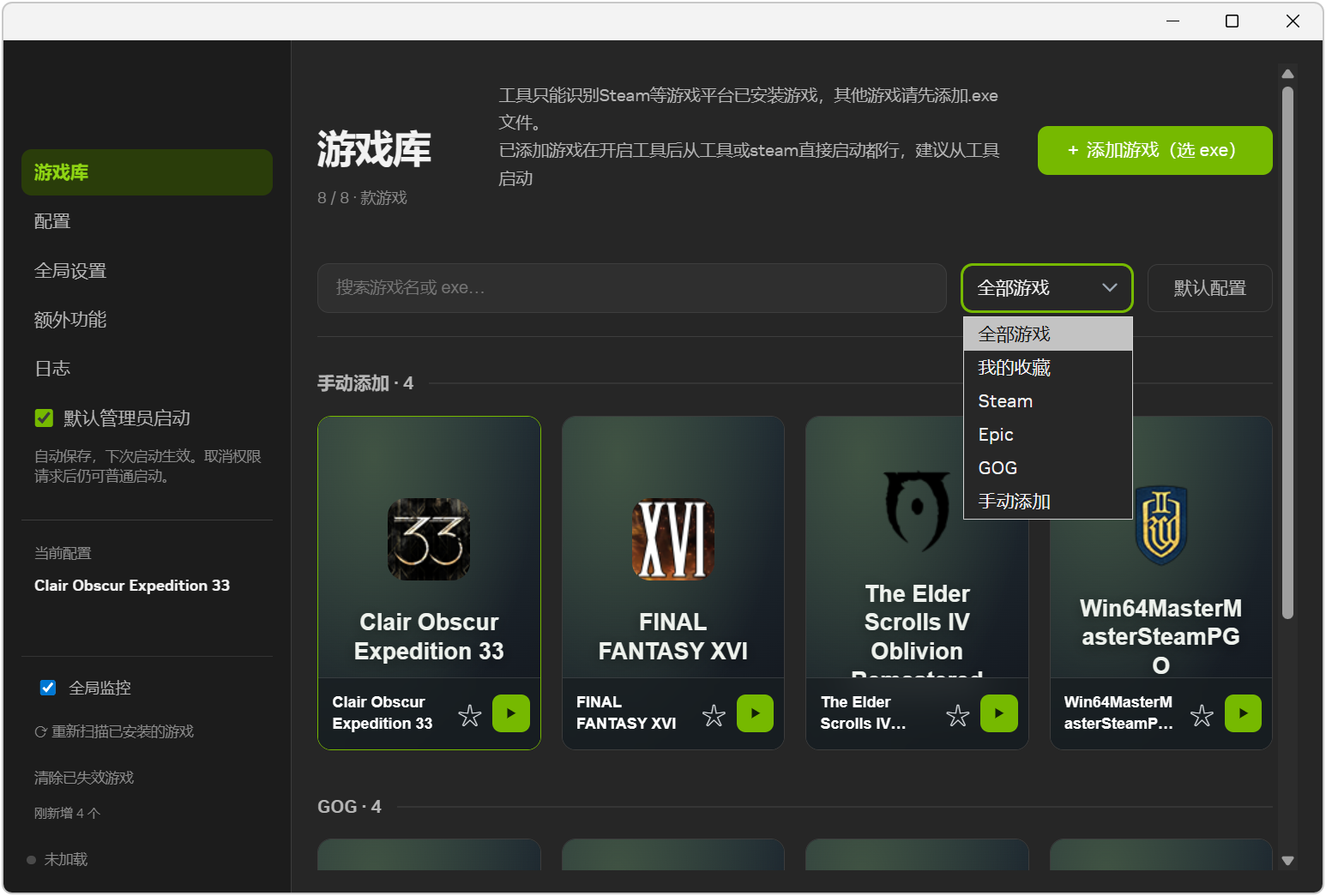Screen dimensions: 1326x896
Task: Select Epic filter option
Action: coord(1048,435)
